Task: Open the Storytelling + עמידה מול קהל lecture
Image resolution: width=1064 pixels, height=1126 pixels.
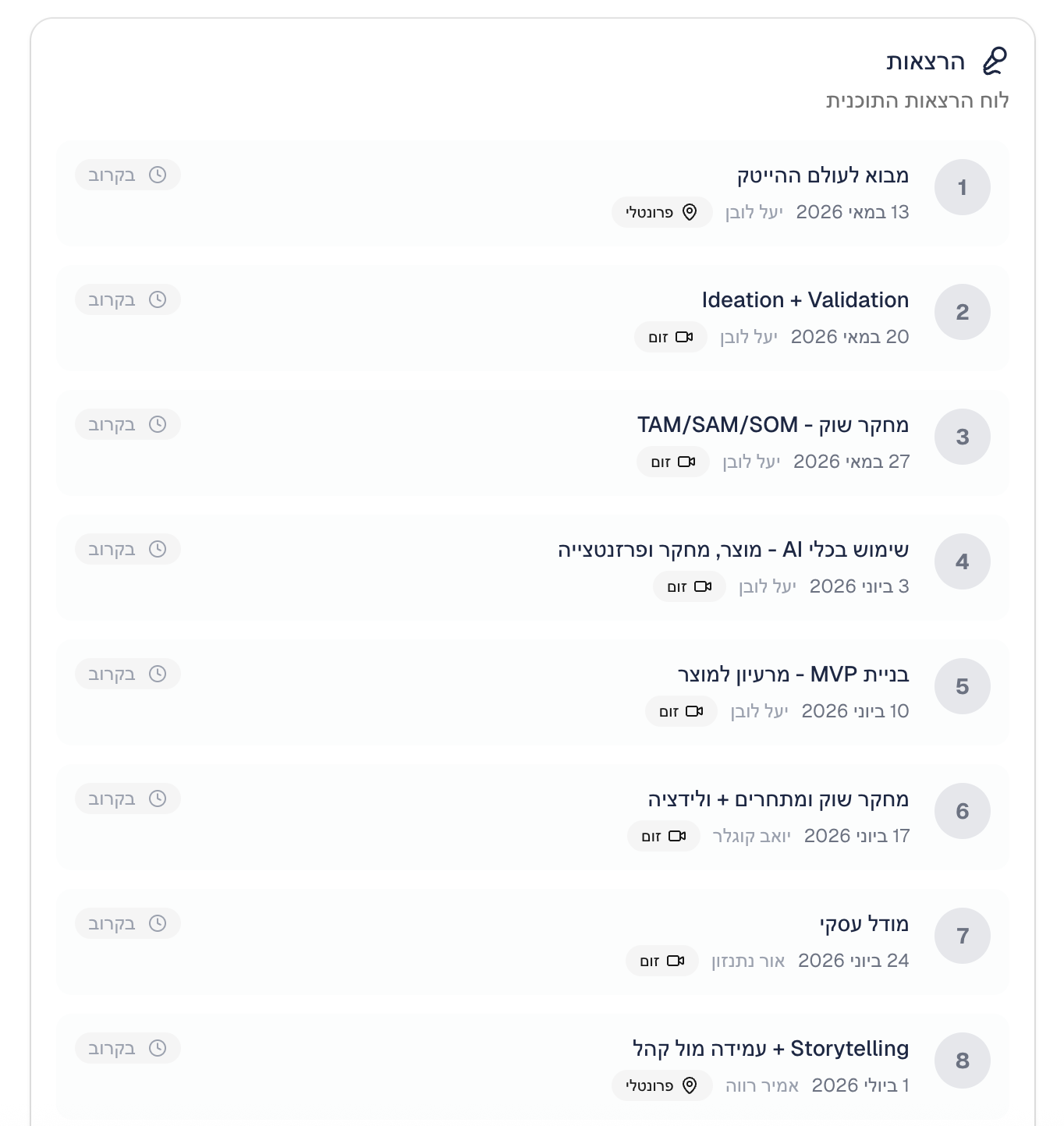Action: pos(770,1049)
